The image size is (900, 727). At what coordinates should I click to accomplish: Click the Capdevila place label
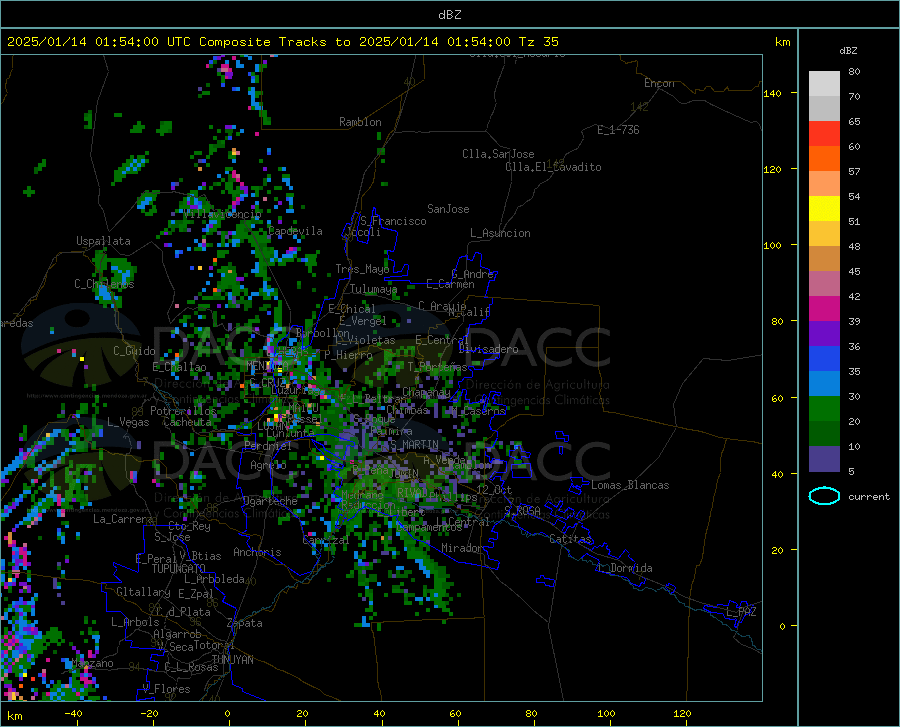pos(295,231)
